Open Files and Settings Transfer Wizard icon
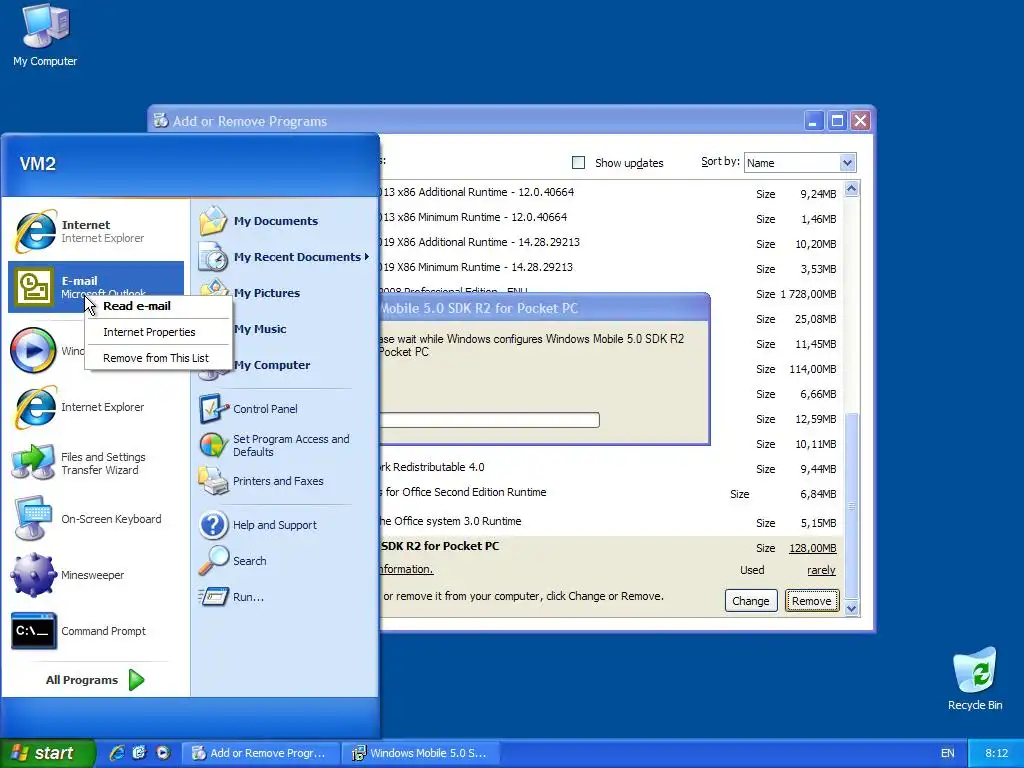Image resolution: width=1024 pixels, height=768 pixels. pos(33,463)
